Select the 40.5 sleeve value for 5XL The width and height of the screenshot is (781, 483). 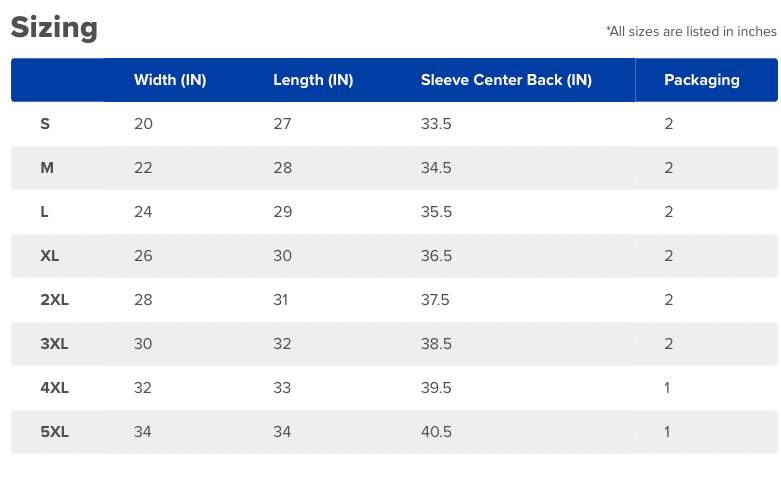pyautogui.click(x=436, y=432)
